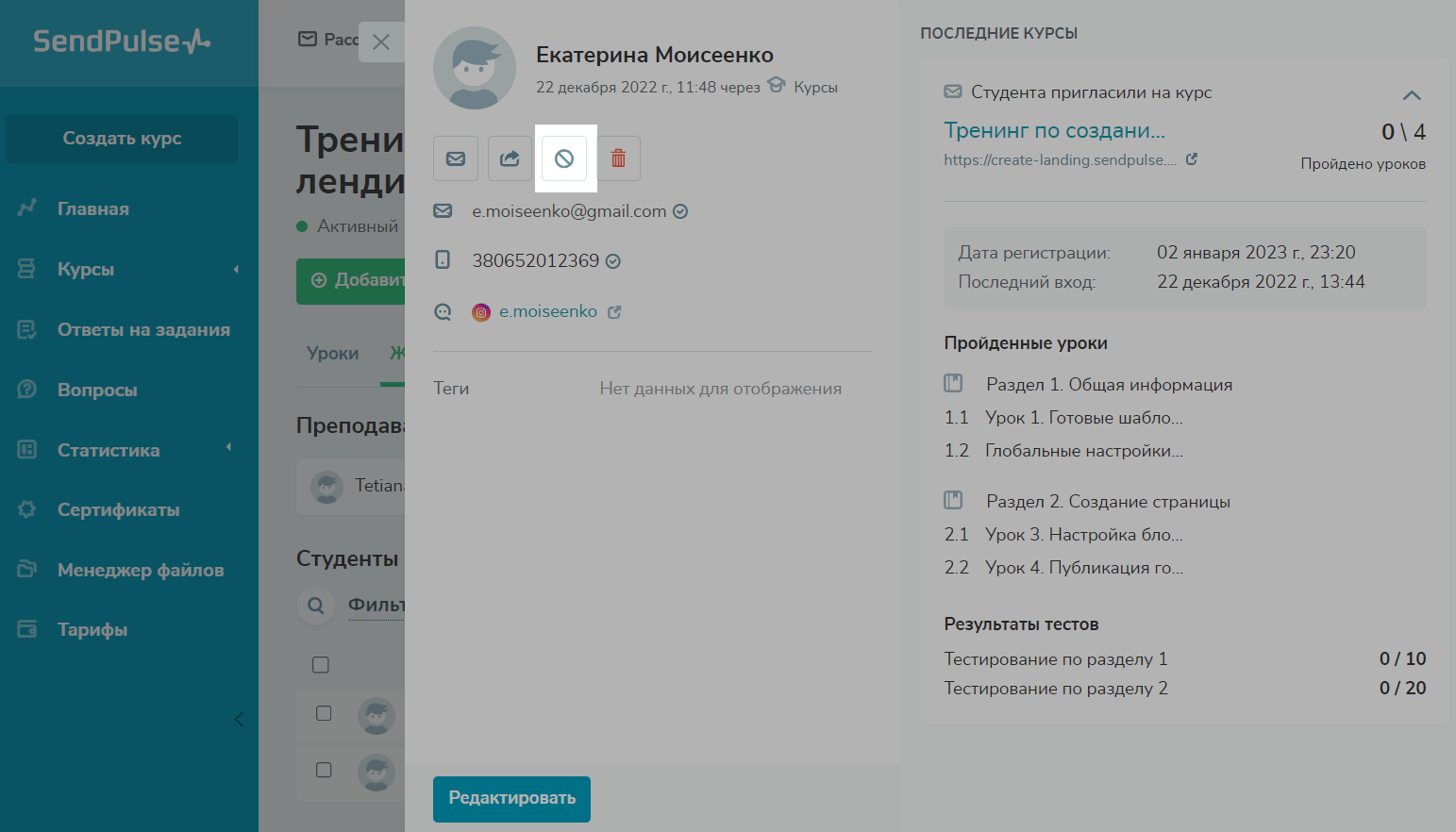Expand the Курсы submenu arrow

tap(236, 269)
